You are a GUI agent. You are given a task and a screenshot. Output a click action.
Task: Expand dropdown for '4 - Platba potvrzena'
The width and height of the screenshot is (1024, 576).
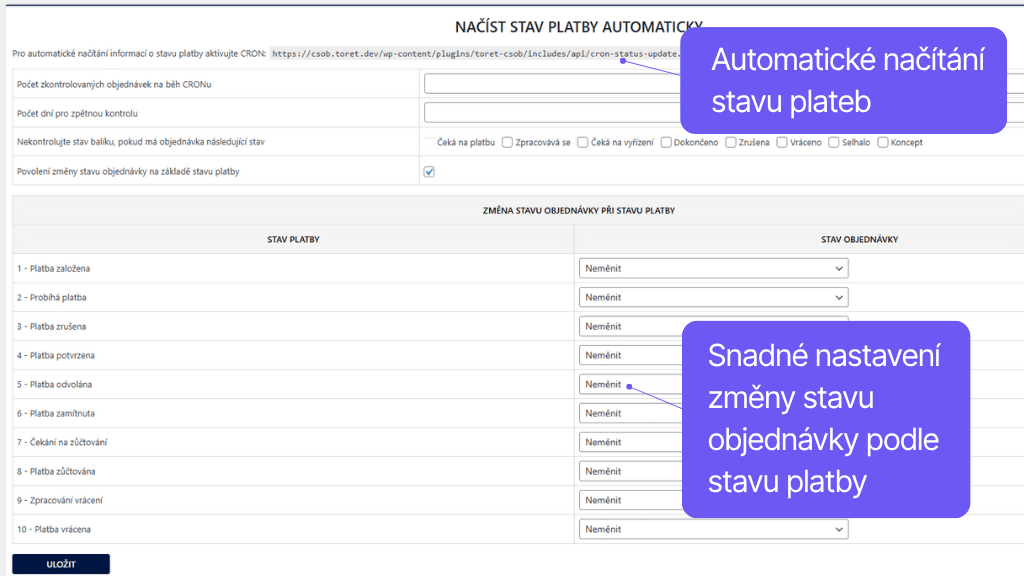pyautogui.click(x=631, y=355)
